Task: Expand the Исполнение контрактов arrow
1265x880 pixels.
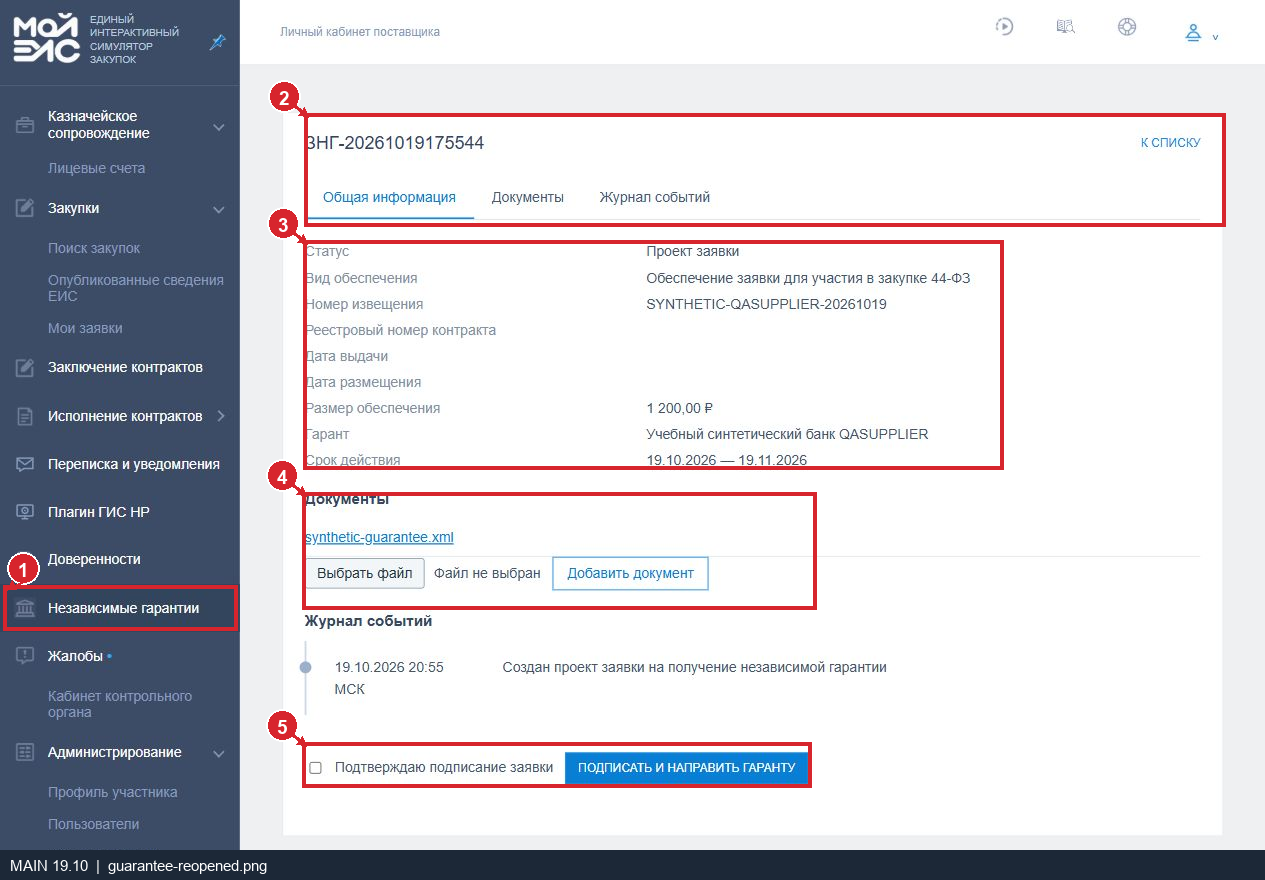Action: coord(220,416)
